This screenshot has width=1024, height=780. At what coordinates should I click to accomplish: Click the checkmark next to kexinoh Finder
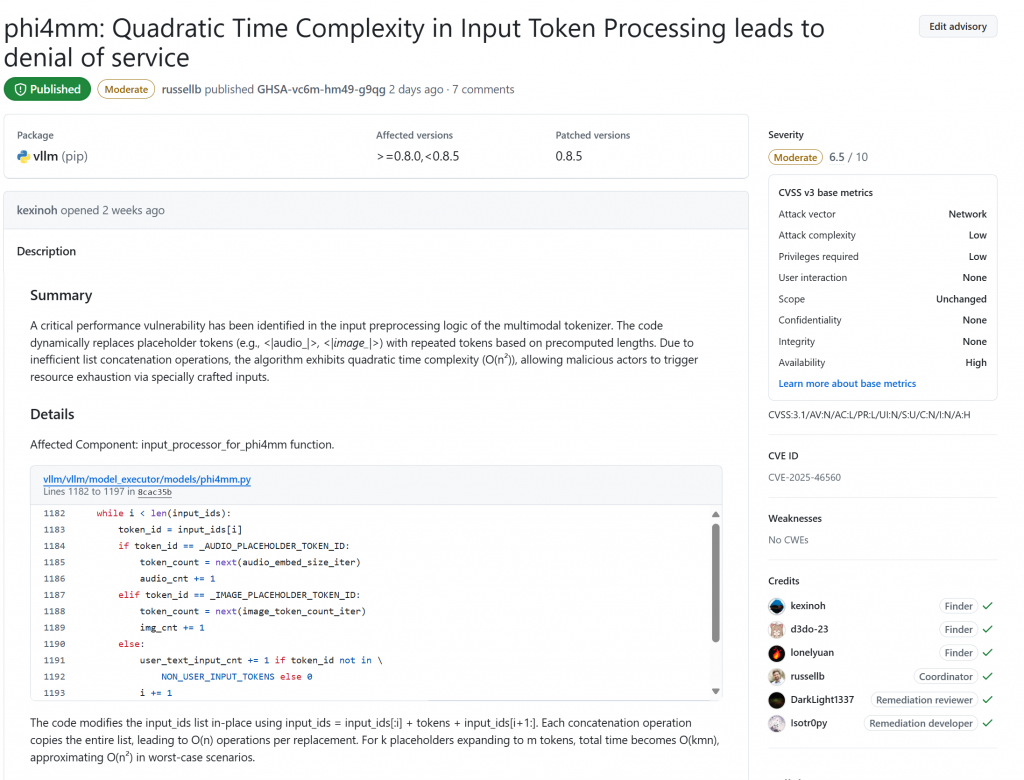[987, 606]
